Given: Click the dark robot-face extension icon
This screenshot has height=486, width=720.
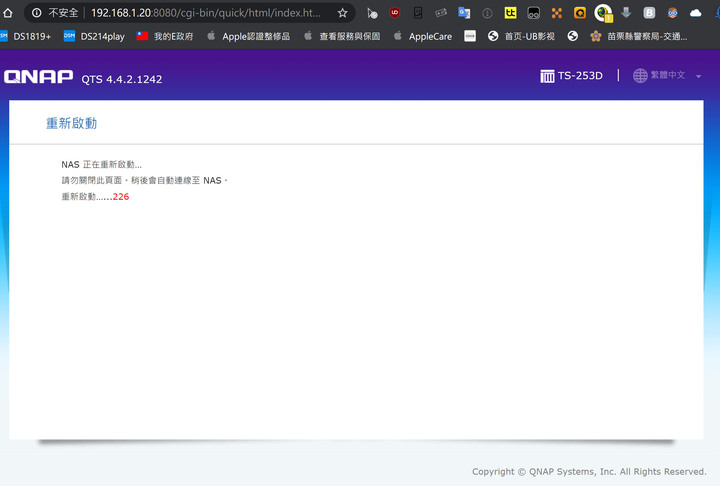Looking at the screenshot, I should tap(534, 13).
